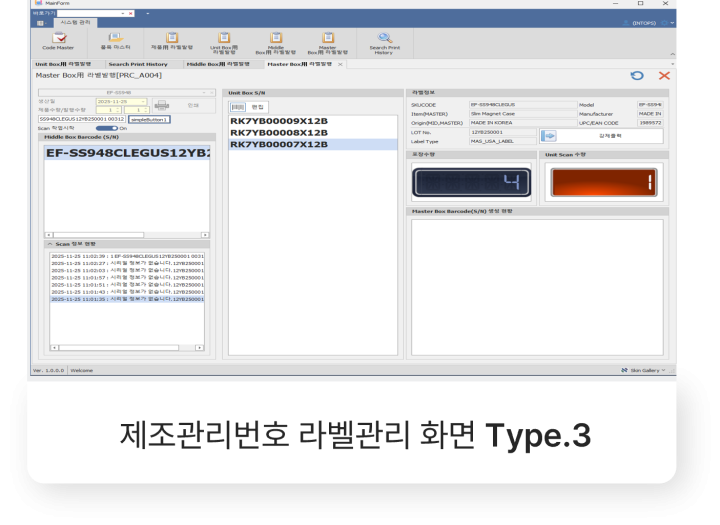Expand the Skin Gallery dropdown arrow
This screenshot has height=525, width=720.
pyautogui.click(x=663, y=370)
